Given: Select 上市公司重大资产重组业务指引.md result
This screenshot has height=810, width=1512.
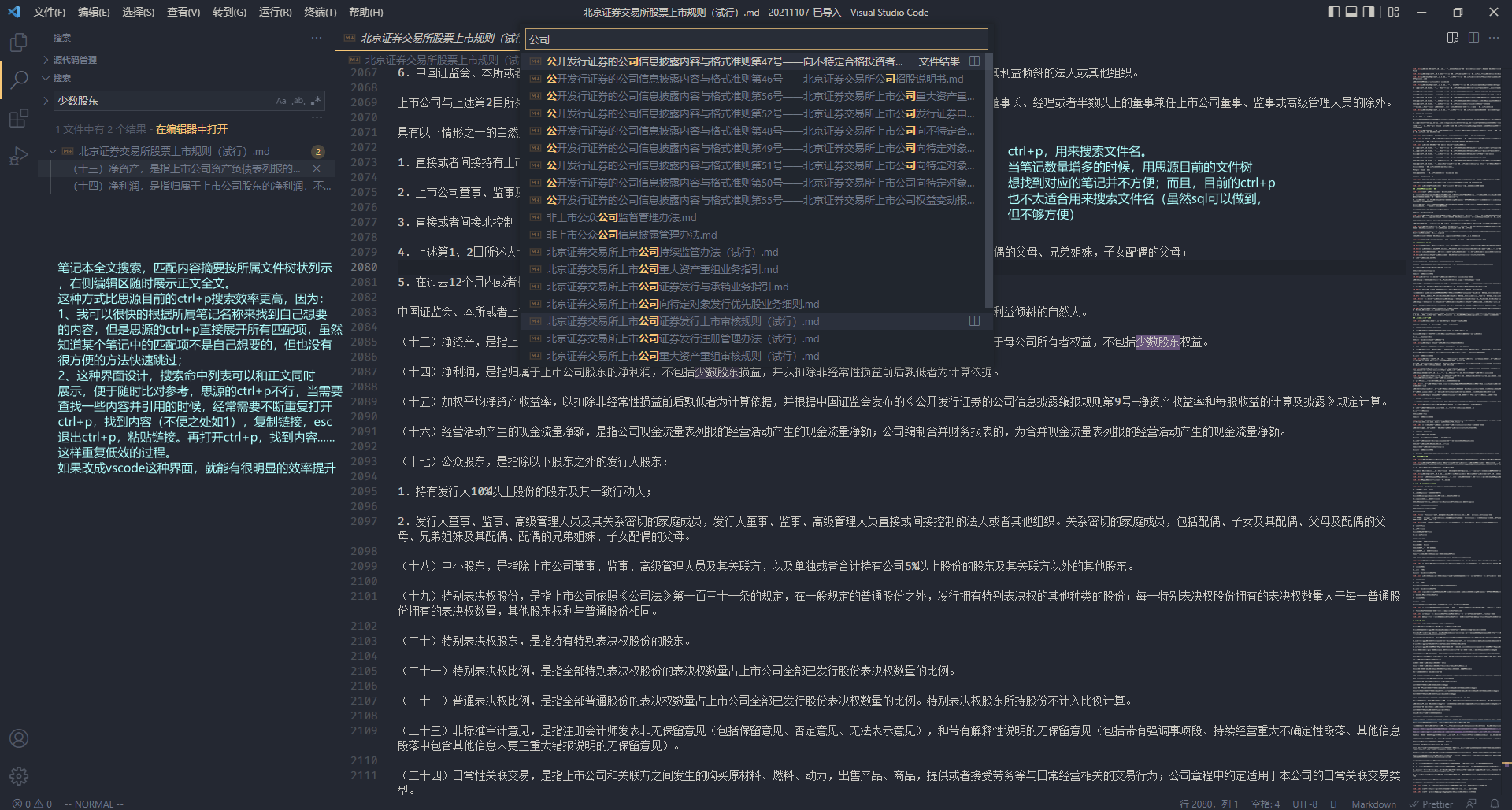Looking at the screenshot, I should tap(754, 269).
